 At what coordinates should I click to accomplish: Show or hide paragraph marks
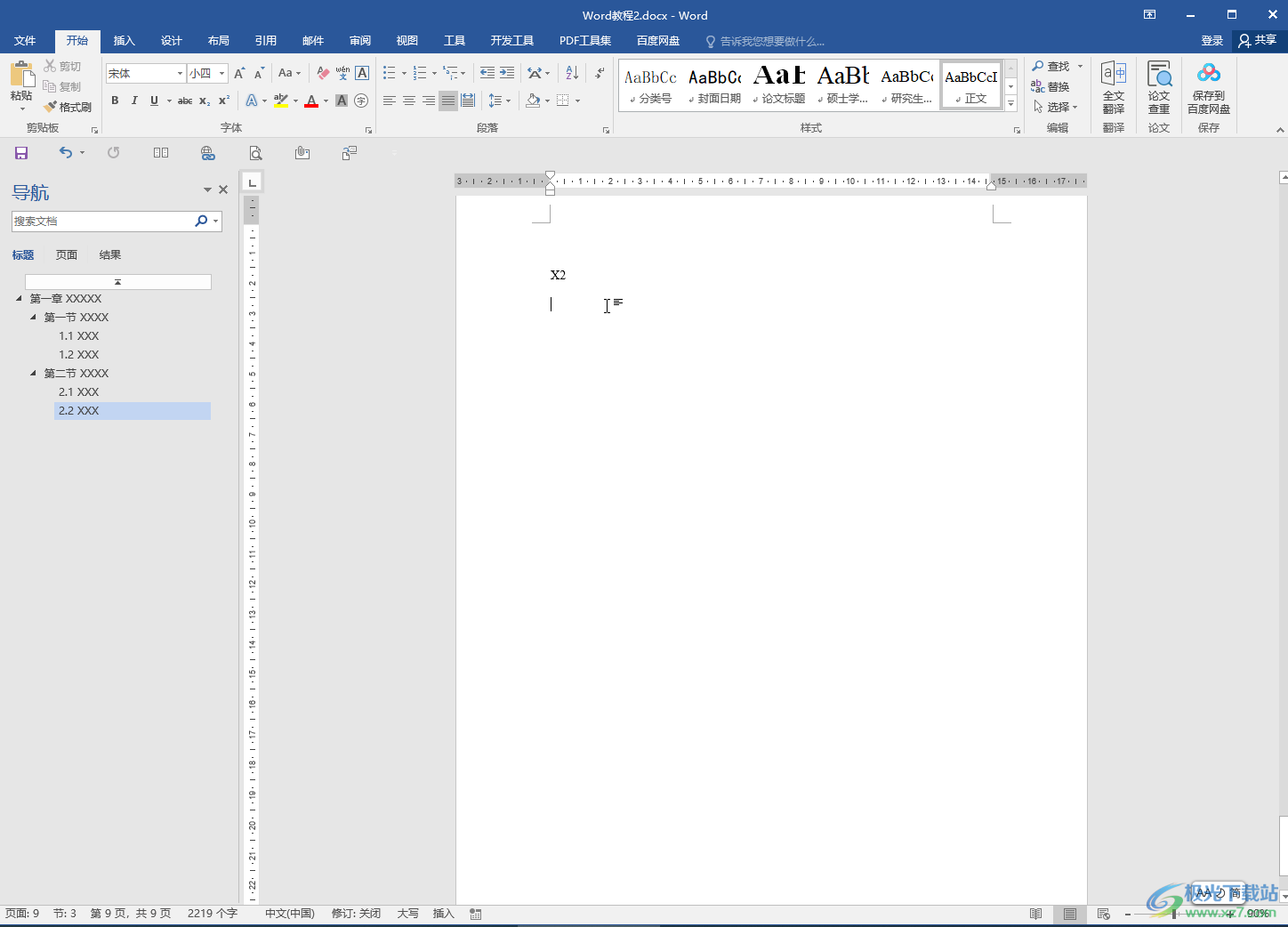600,73
